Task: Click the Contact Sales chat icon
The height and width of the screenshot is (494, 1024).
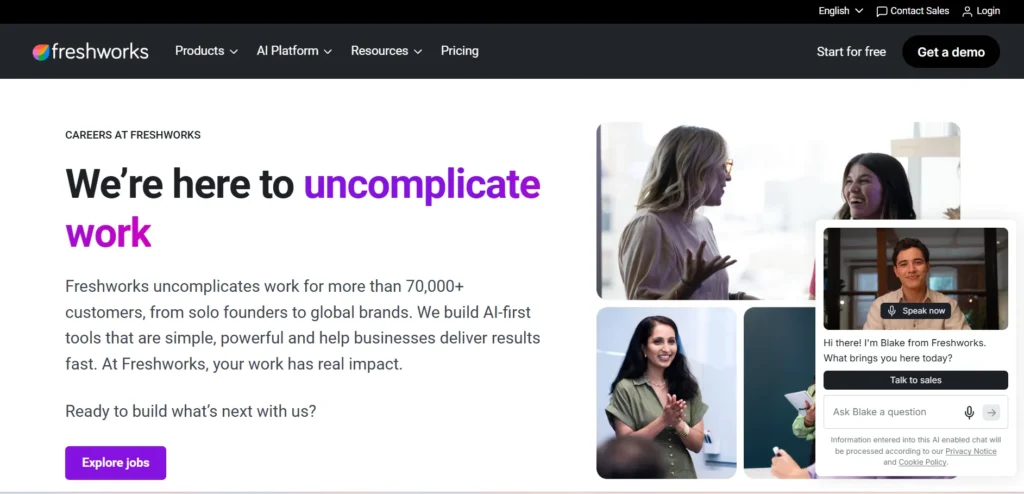Action: click(x=882, y=11)
